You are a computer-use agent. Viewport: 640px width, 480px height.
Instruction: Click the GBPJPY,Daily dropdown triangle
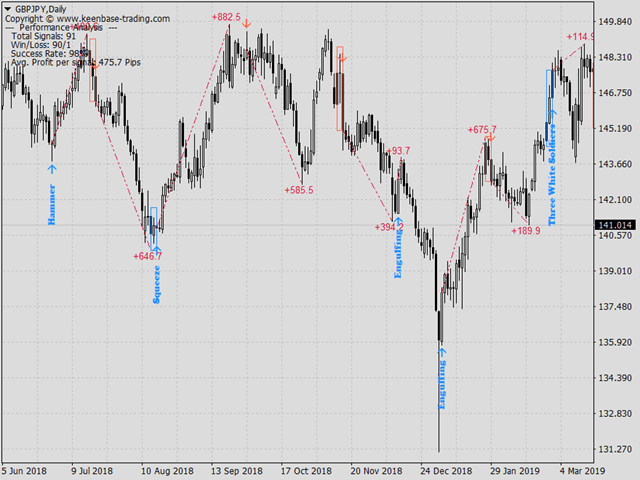tap(8, 9)
